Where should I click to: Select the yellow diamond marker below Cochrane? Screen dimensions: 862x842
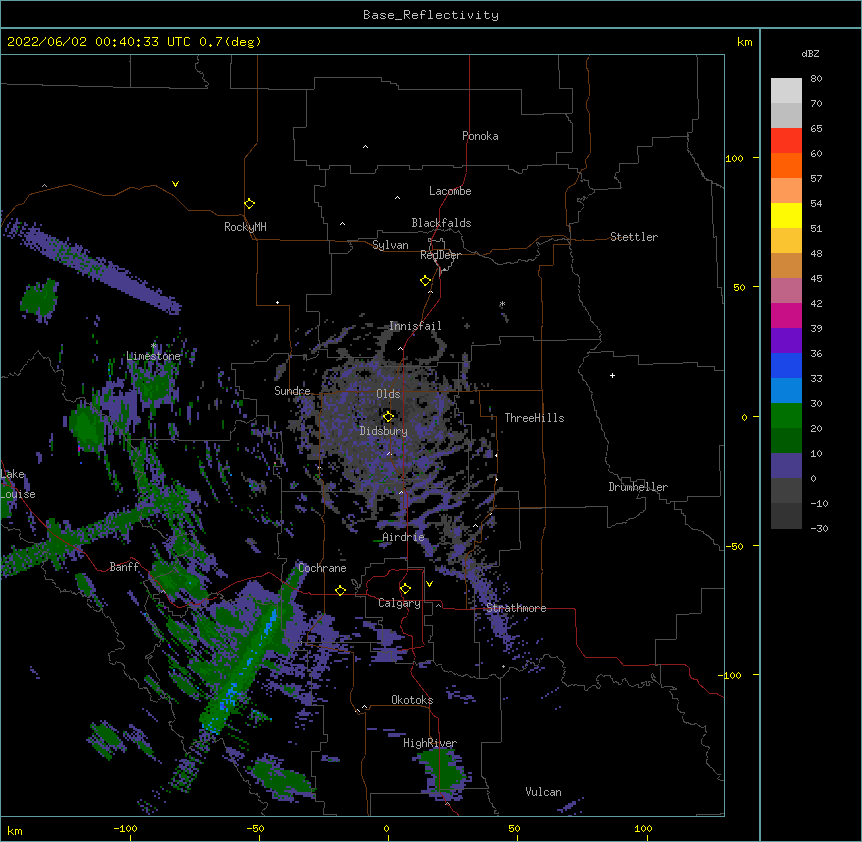click(340, 590)
